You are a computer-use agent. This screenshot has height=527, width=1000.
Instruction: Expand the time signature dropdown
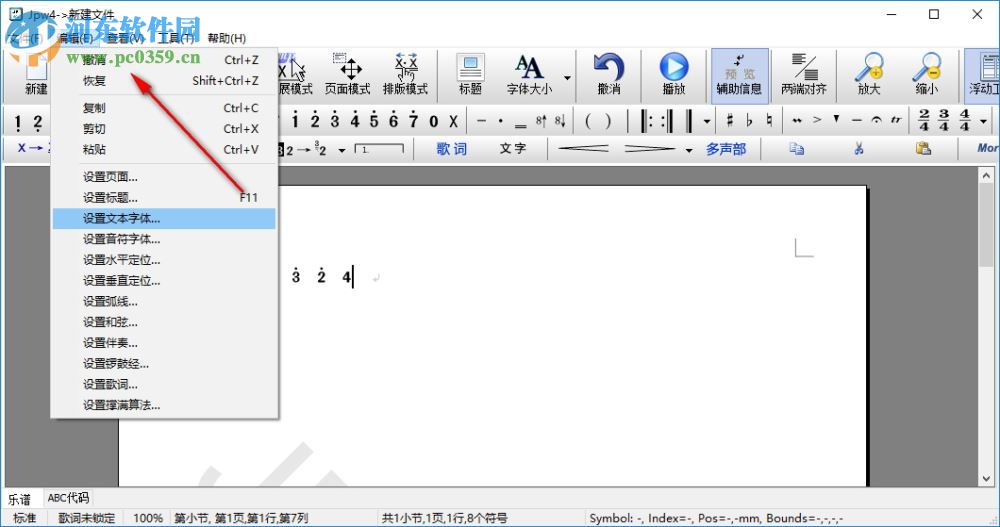pyautogui.click(x=984, y=121)
